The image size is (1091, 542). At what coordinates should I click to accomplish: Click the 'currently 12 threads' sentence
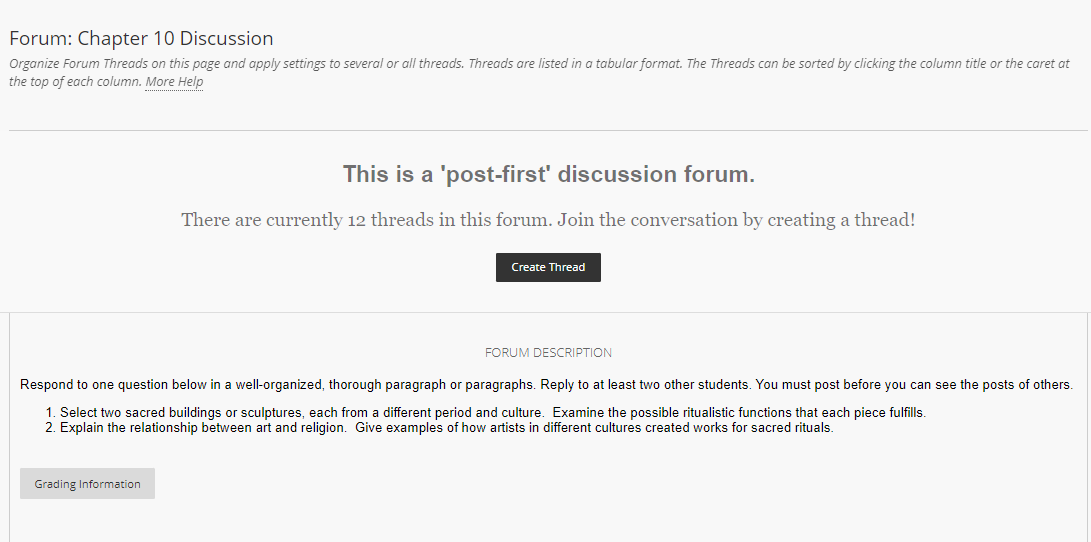click(x=367, y=220)
